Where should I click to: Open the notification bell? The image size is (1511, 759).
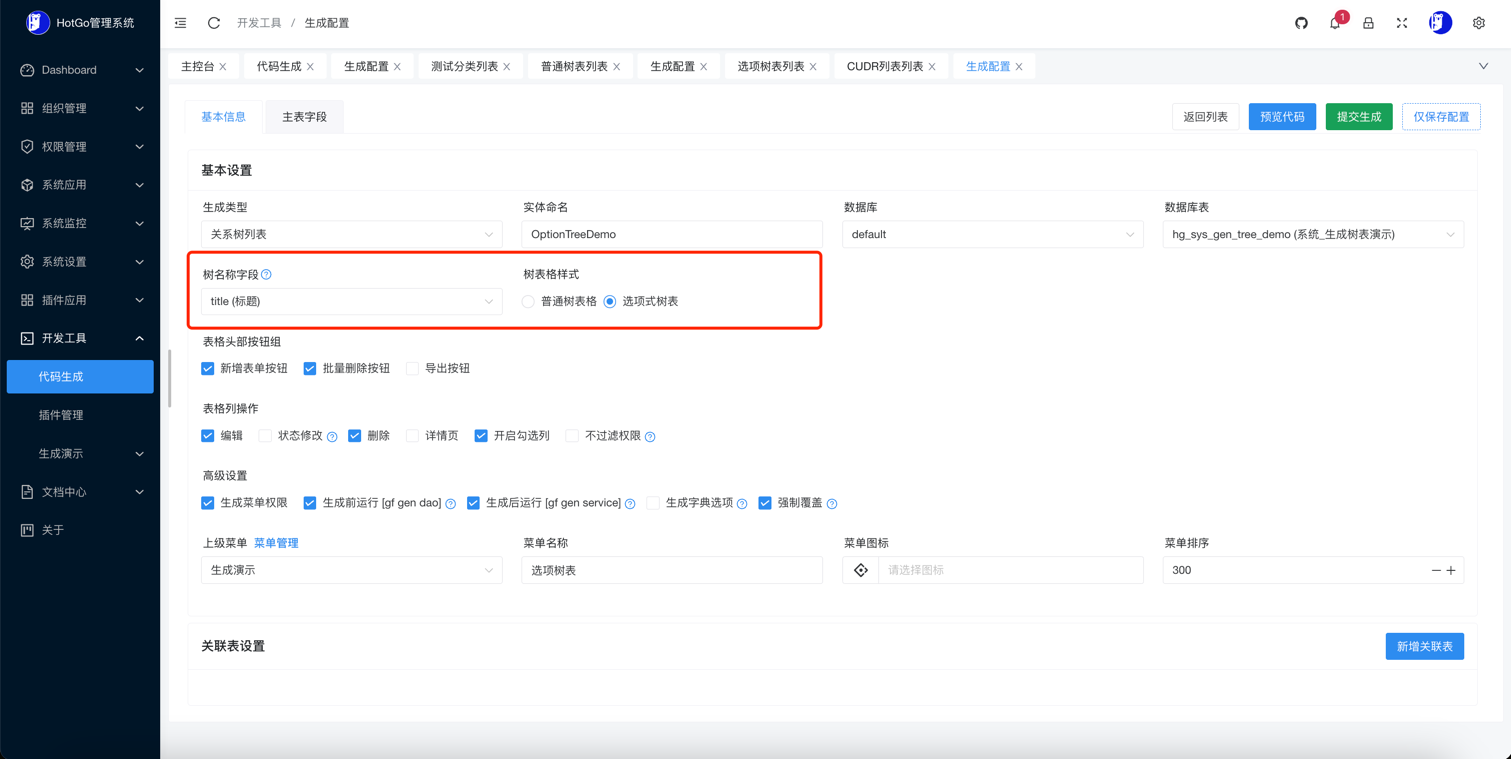click(1335, 23)
